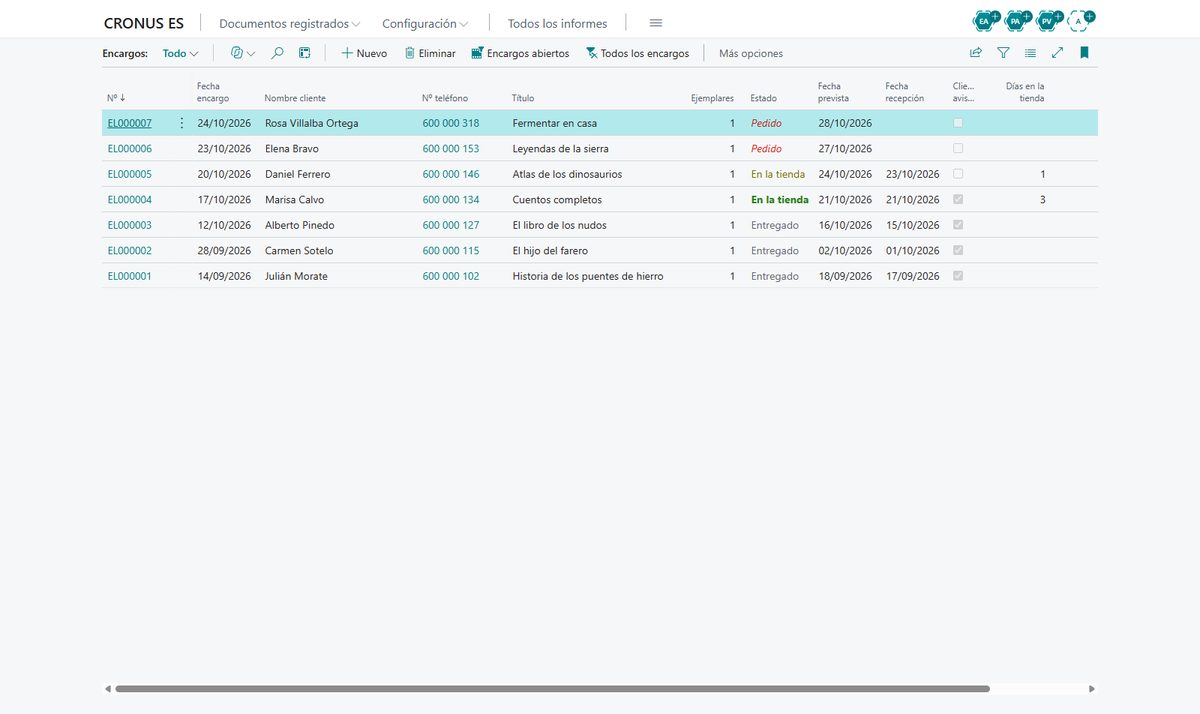The image size is (1200, 714).
Task: Open Más opciones
Action: pyautogui.click(x=751, y=53)
